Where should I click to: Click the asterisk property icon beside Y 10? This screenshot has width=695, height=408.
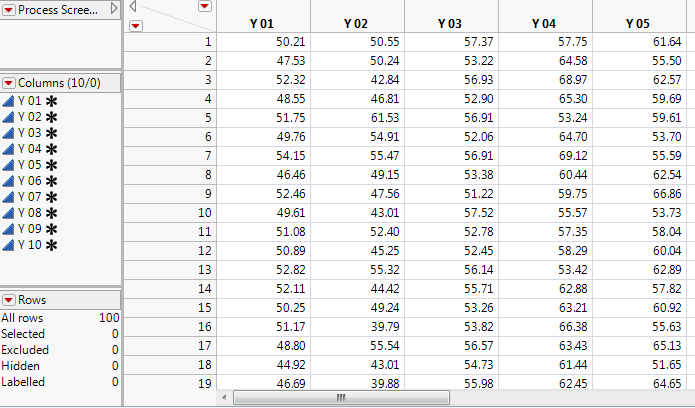[51, 245]
